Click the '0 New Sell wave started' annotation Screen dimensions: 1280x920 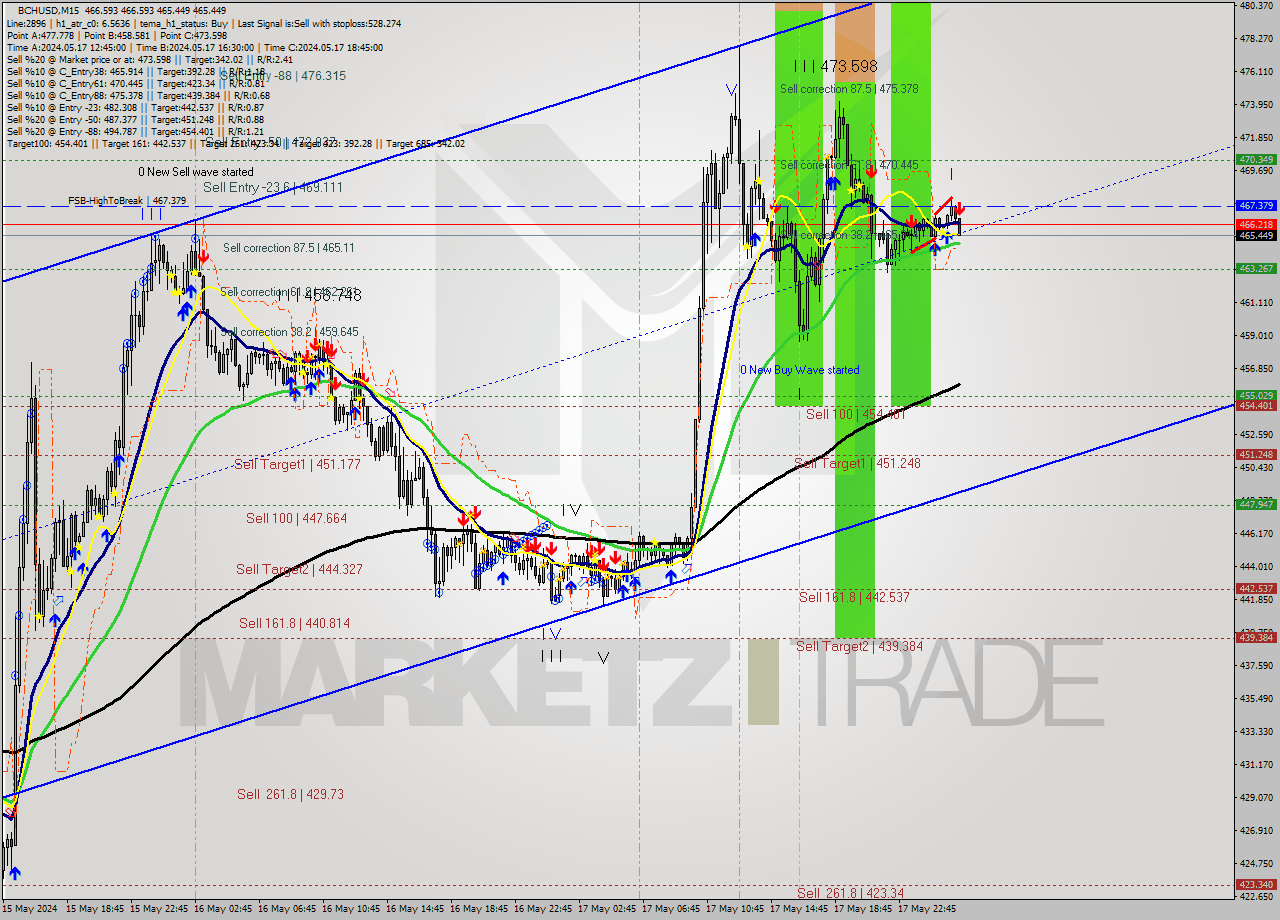[196, 172]
